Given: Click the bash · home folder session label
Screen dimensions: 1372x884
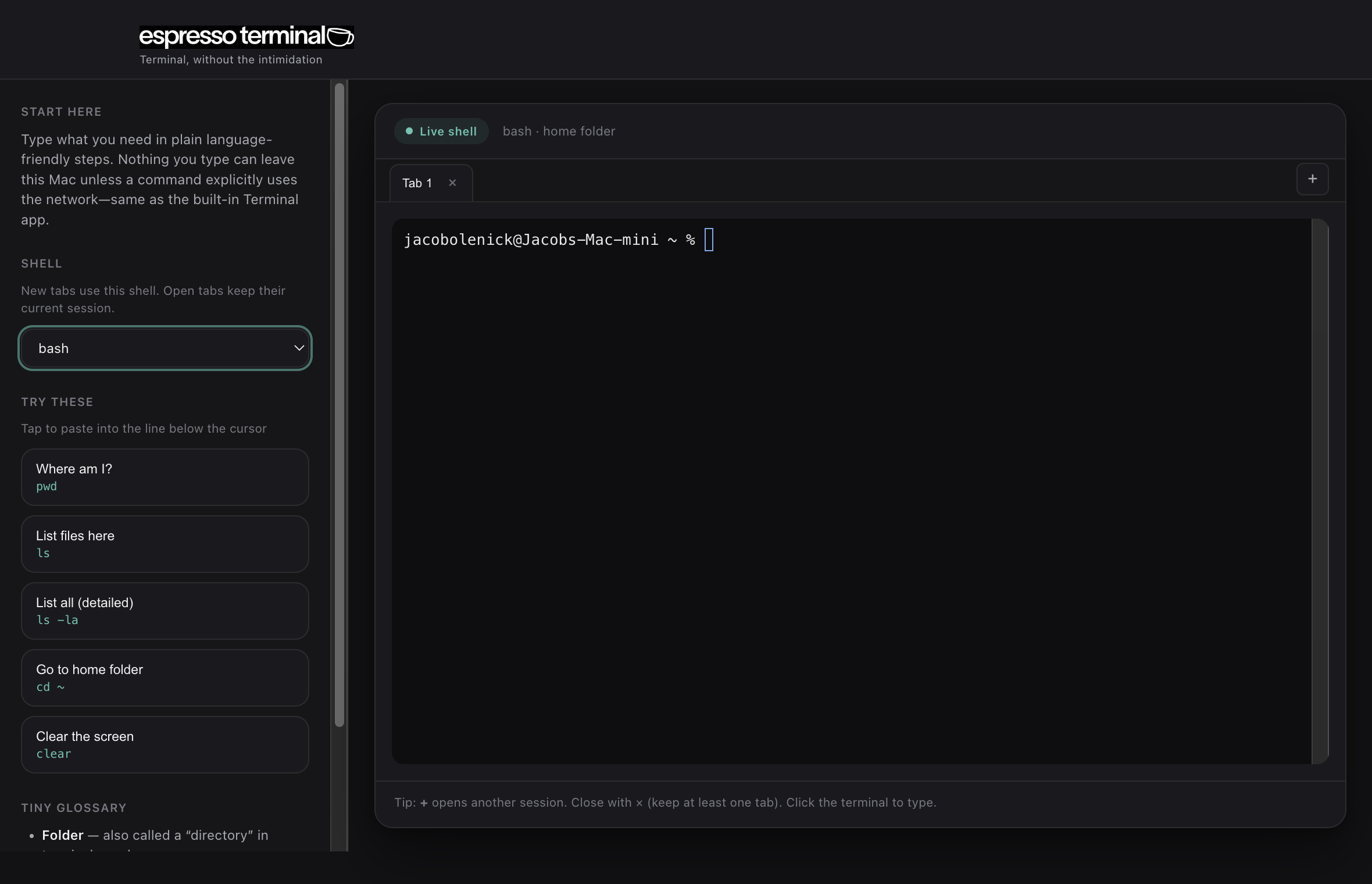Looking at the screenshot, I should [x=558, y=131].
